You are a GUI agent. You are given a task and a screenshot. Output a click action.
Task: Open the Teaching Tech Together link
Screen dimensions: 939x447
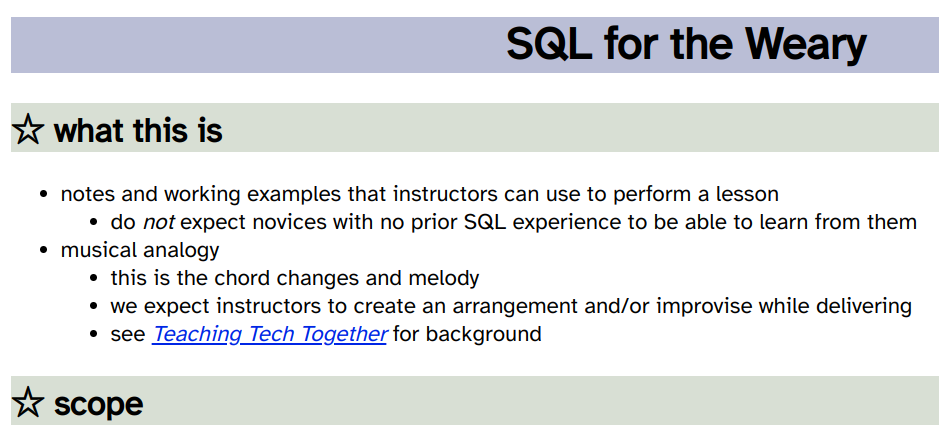(x=269, y=334)
